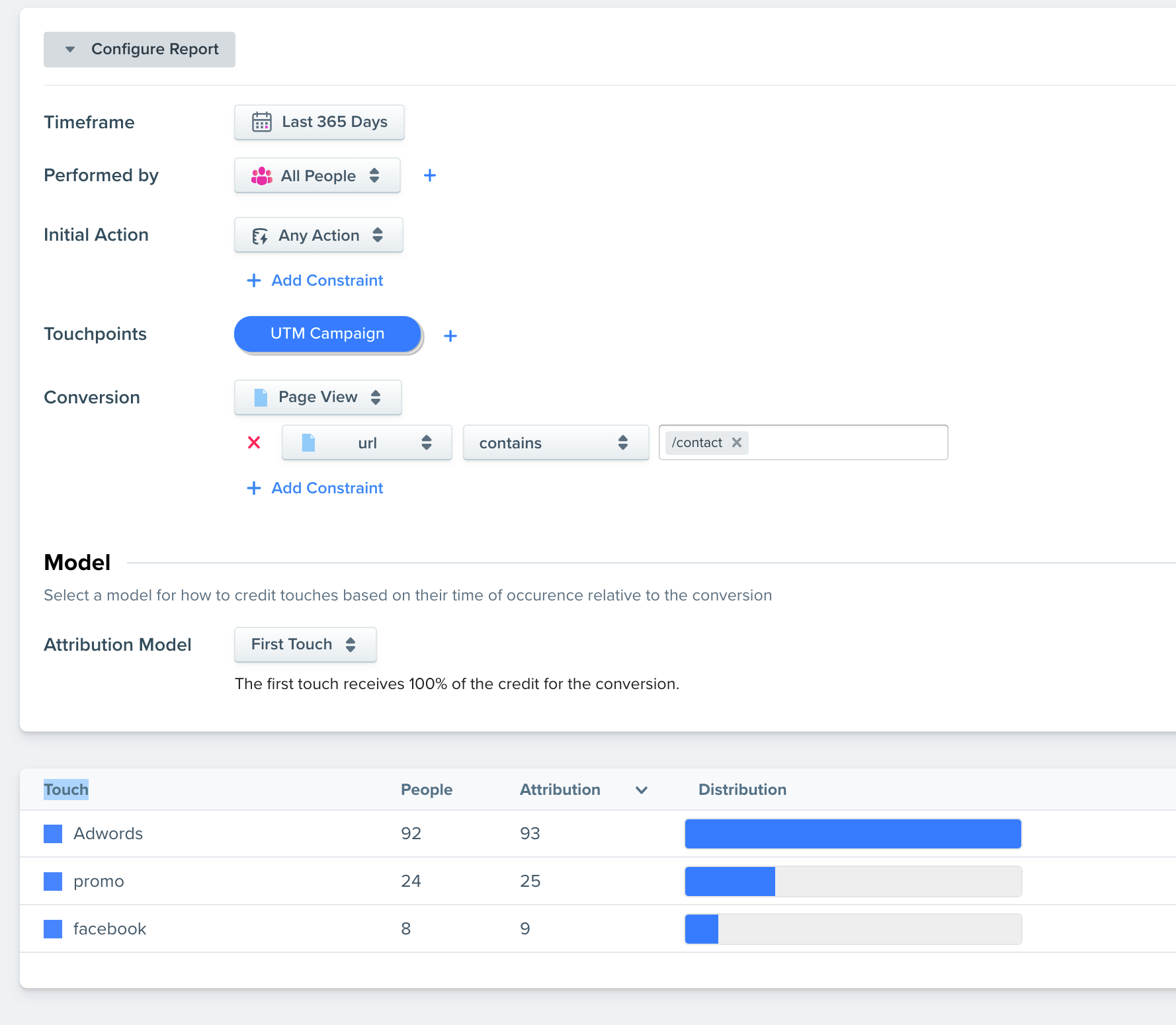Remove the /contact tag
Viewport: 1176px width, 1025px height.
pos(737,442)
